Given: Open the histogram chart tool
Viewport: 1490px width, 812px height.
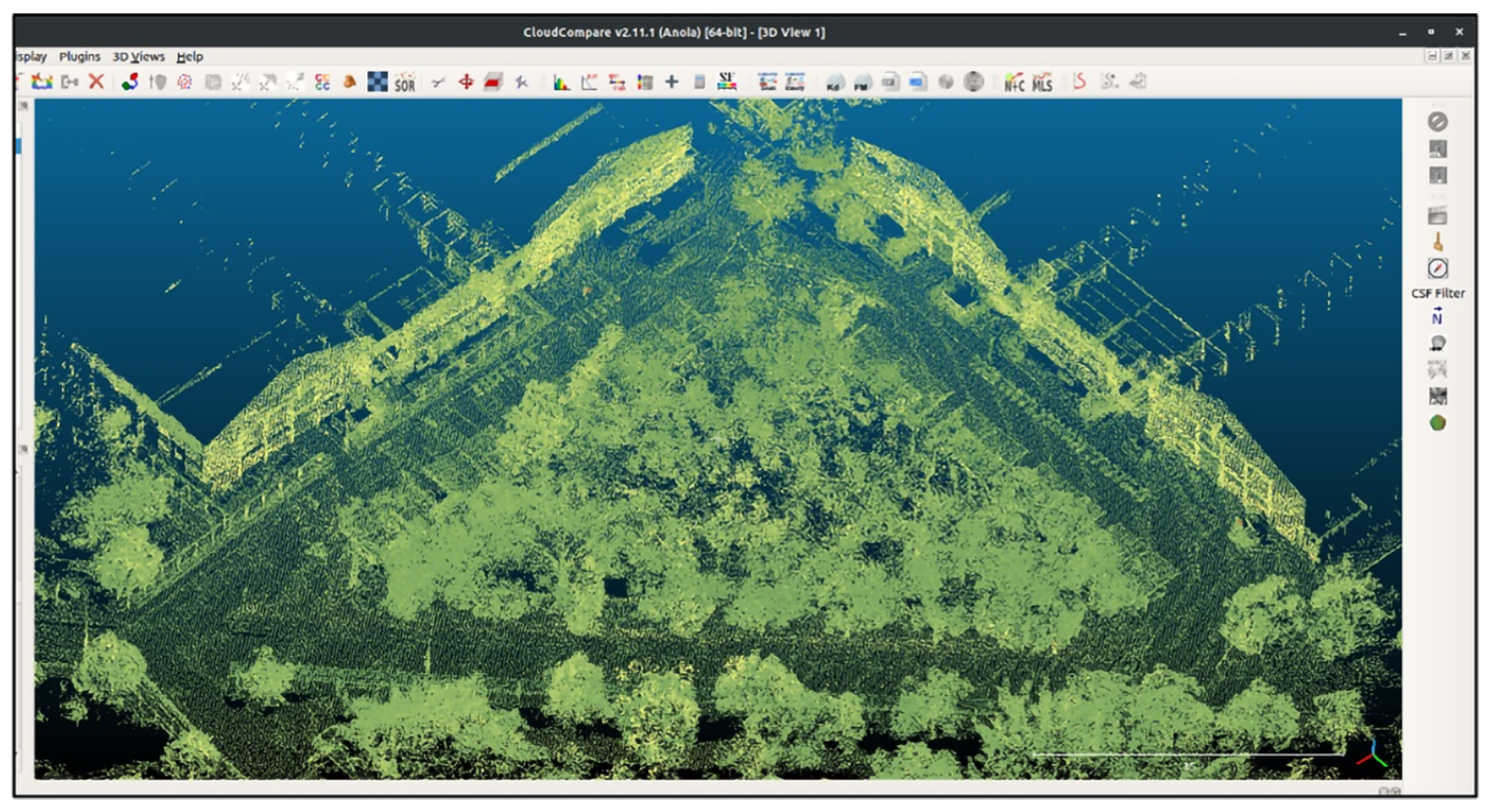Looking at the screenshot, I should (x=561, y=82).
